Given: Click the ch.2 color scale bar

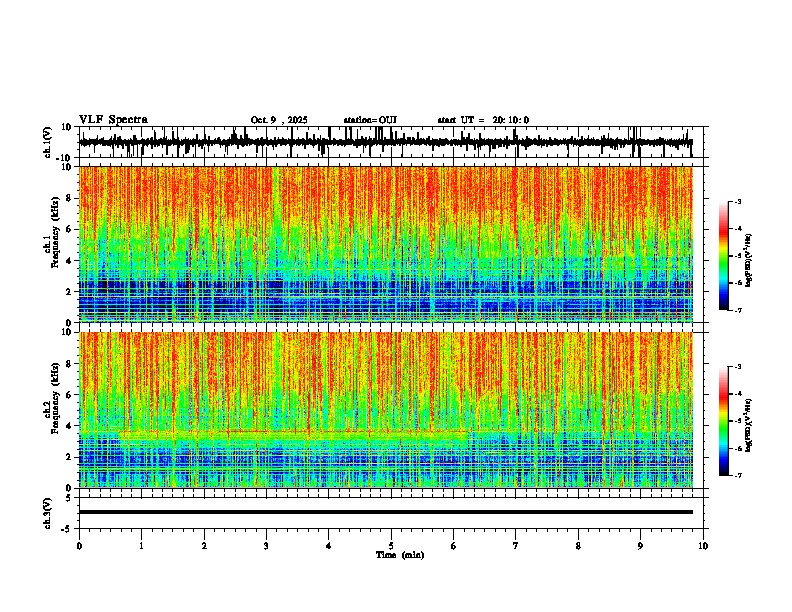Looking at the screenshot, I should (x=724, y=421).
